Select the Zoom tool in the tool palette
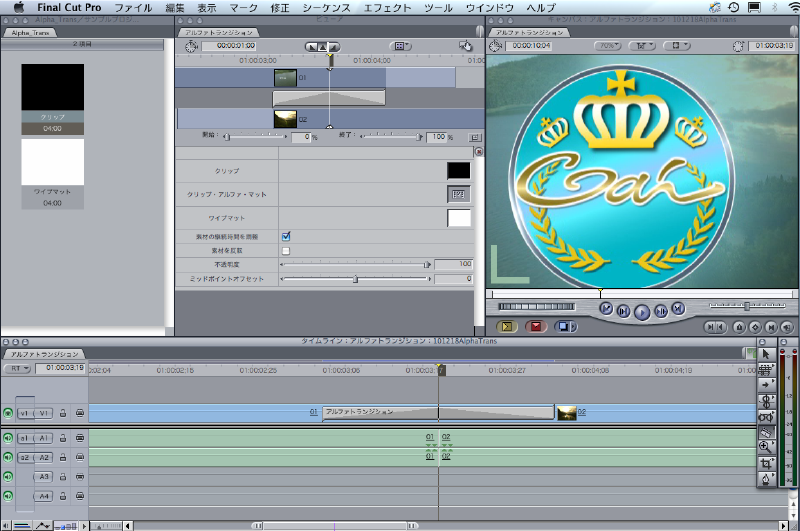This screenshot has width=800, height=531. (766, 447)
